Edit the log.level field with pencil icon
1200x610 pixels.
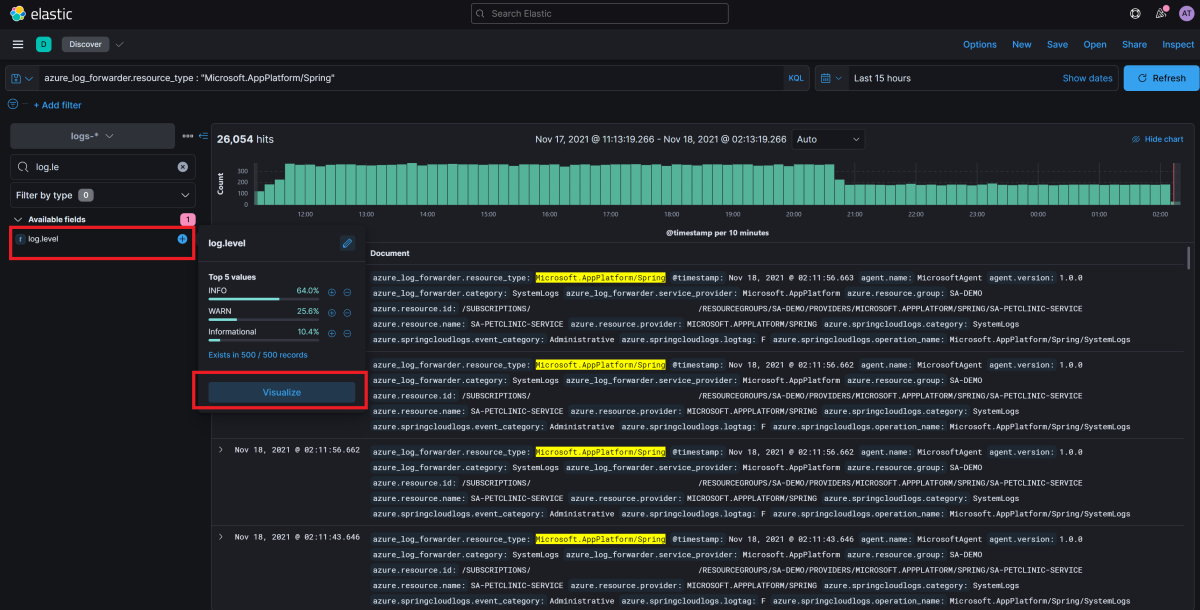click(346, 243)
